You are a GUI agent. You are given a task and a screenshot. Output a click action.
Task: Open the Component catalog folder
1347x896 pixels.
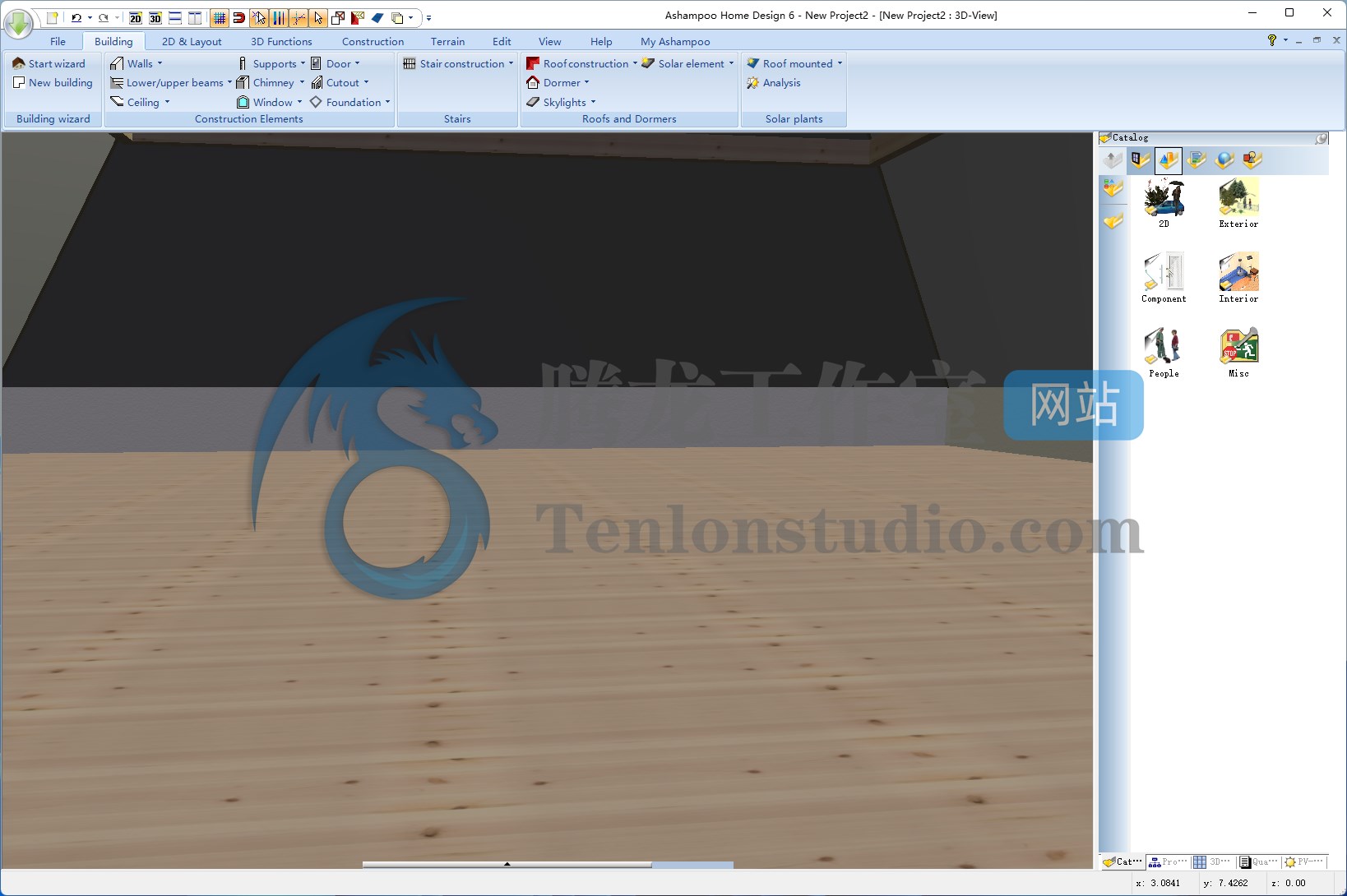point(1164,278)
